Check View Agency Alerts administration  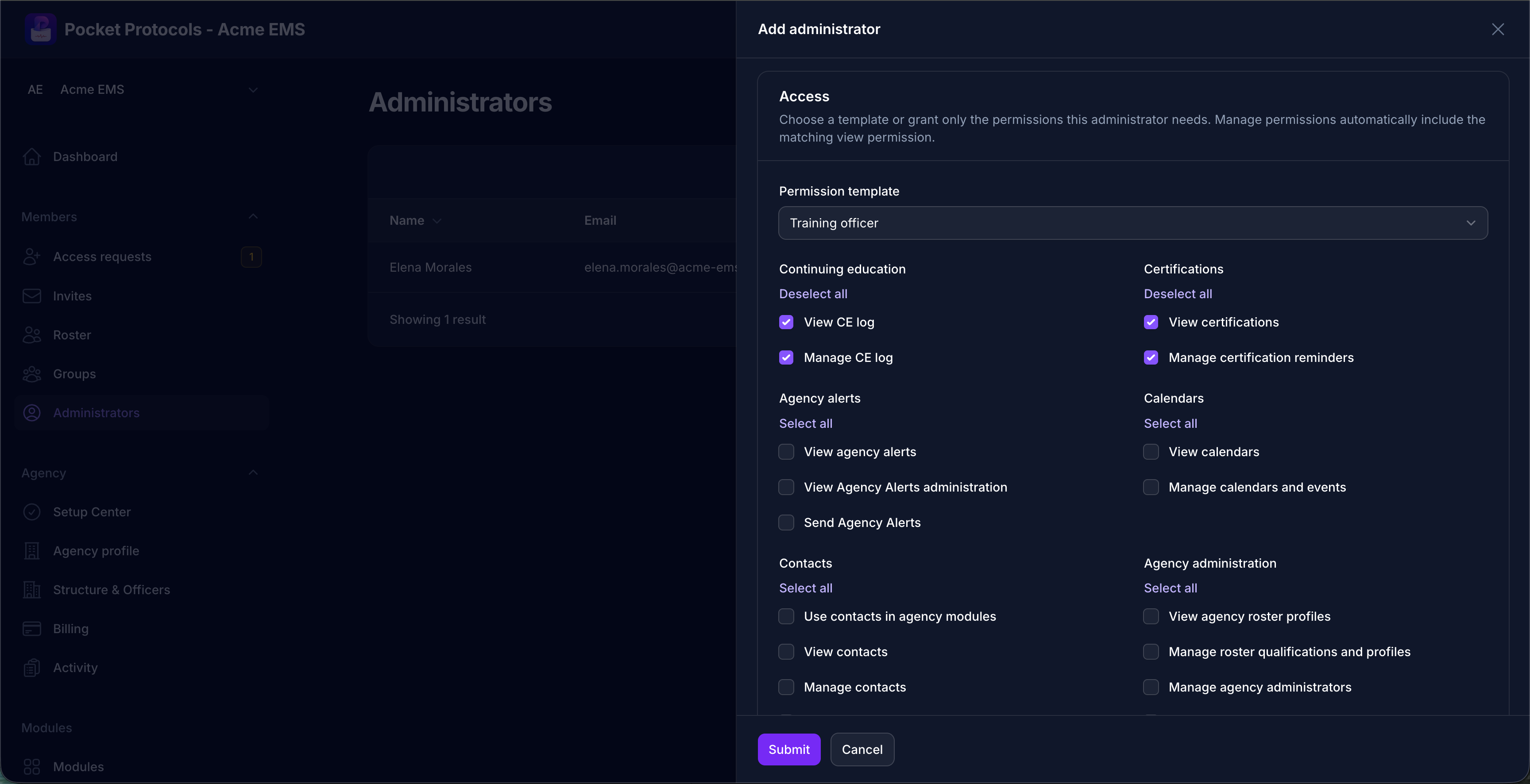pyautogui.click(x=786, y=487)
